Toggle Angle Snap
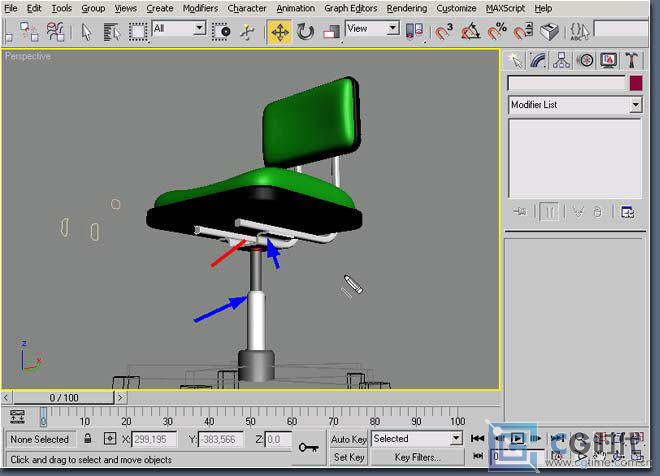 pyautogui.click(x=470, y=31)
